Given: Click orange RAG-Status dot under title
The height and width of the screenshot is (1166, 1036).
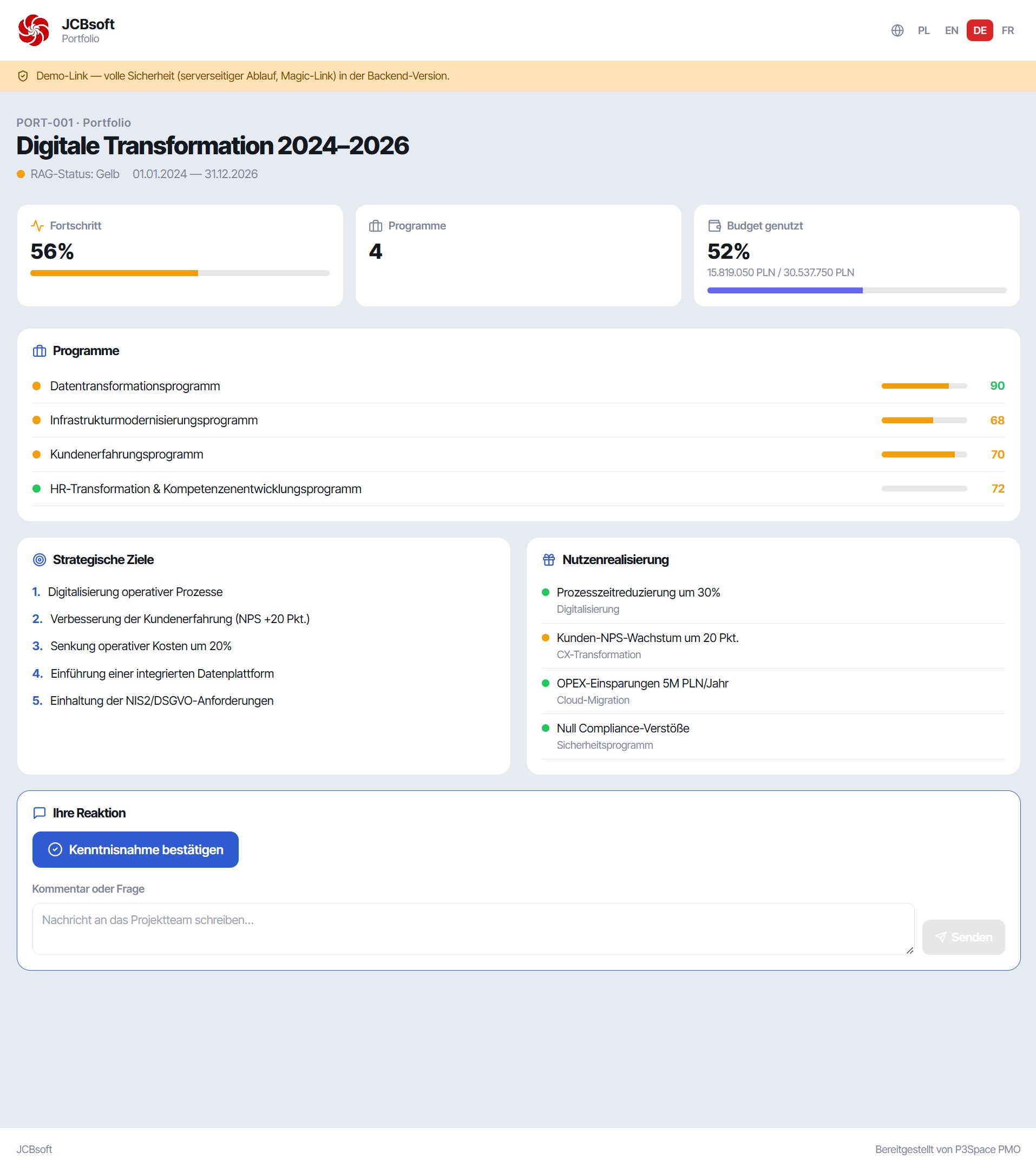Looking at the screenshot, I should [x=21, y=174].
